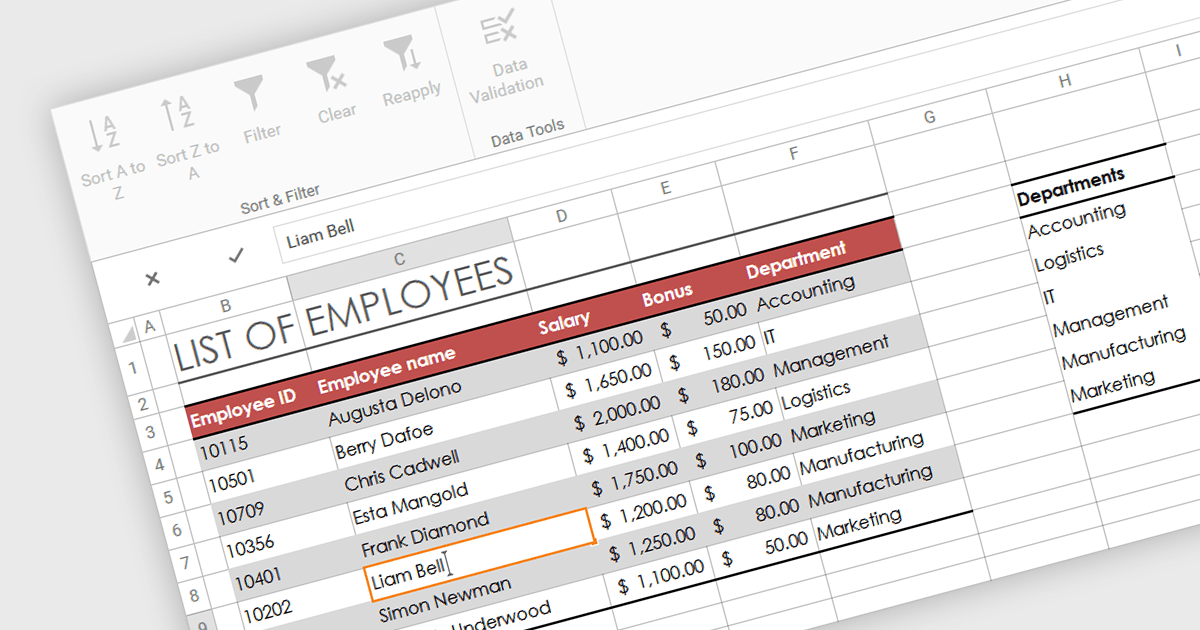This screenshot has width=1200, height=630.
Task: Select Accounting in the Departments list
Action: point(1076,220)
